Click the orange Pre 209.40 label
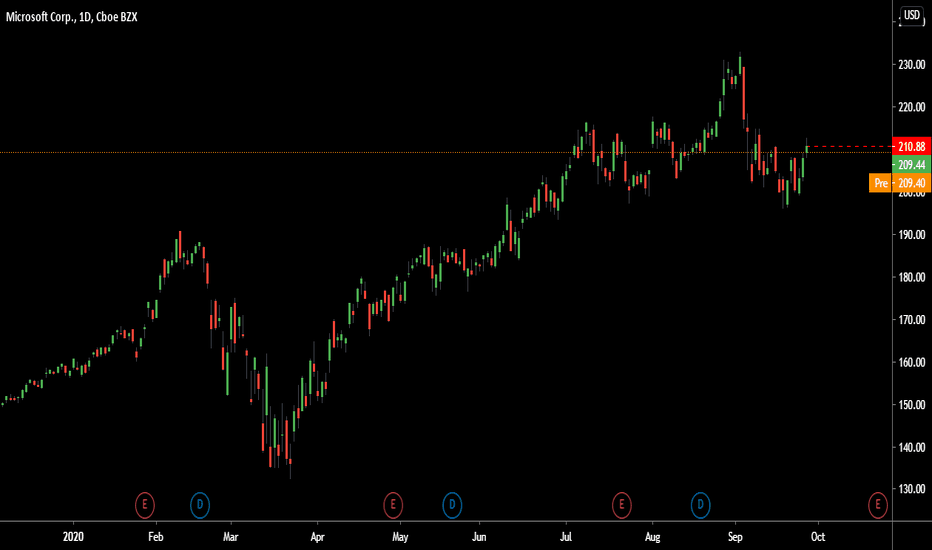 tap(900, 183)
